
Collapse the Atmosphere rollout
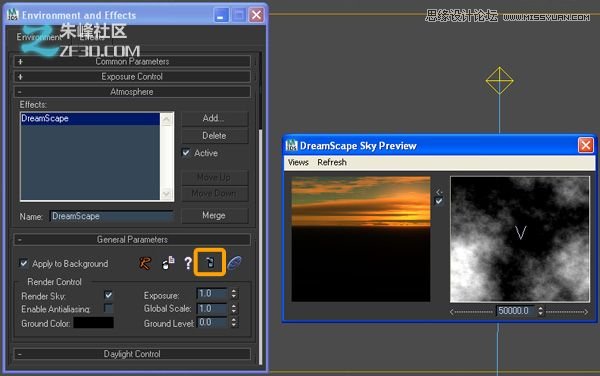(x=132, y=92)
